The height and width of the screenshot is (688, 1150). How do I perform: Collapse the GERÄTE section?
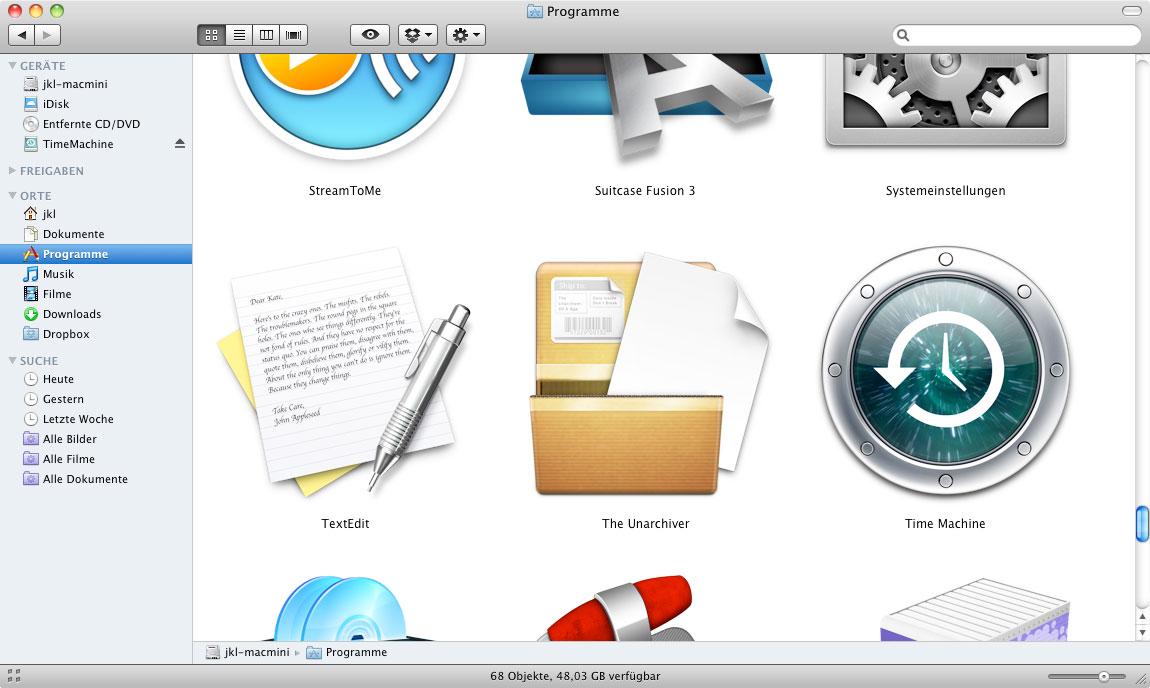pos(12,65)
